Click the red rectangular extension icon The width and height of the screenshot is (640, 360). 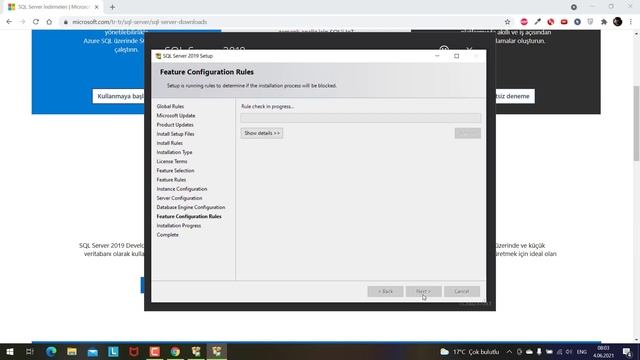pos(564,22)
